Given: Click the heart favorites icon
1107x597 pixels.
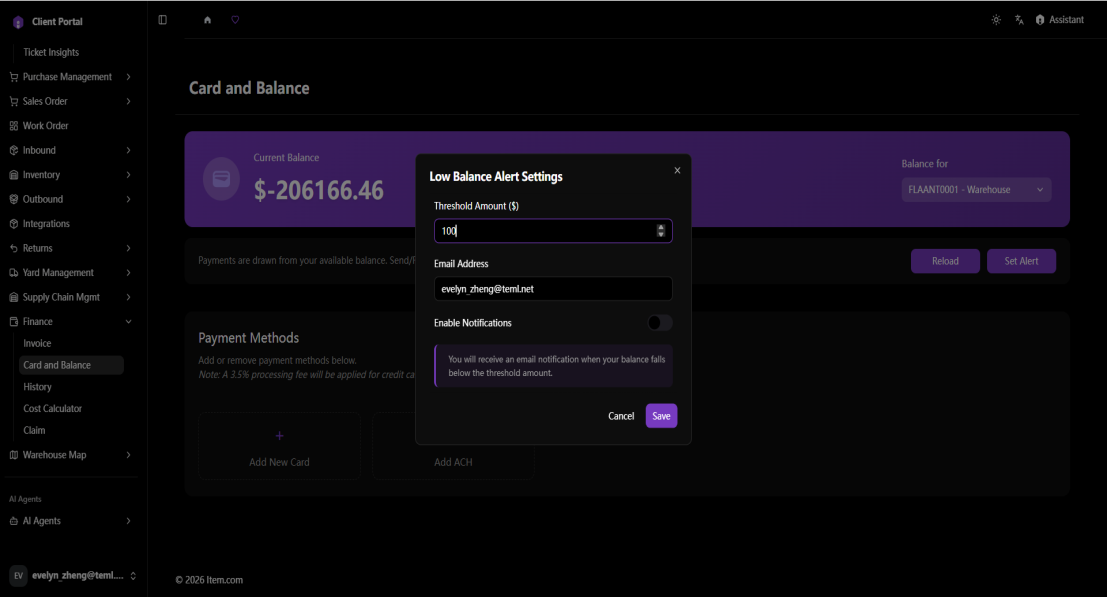Looking at the screenshot, I should point(235,20).
